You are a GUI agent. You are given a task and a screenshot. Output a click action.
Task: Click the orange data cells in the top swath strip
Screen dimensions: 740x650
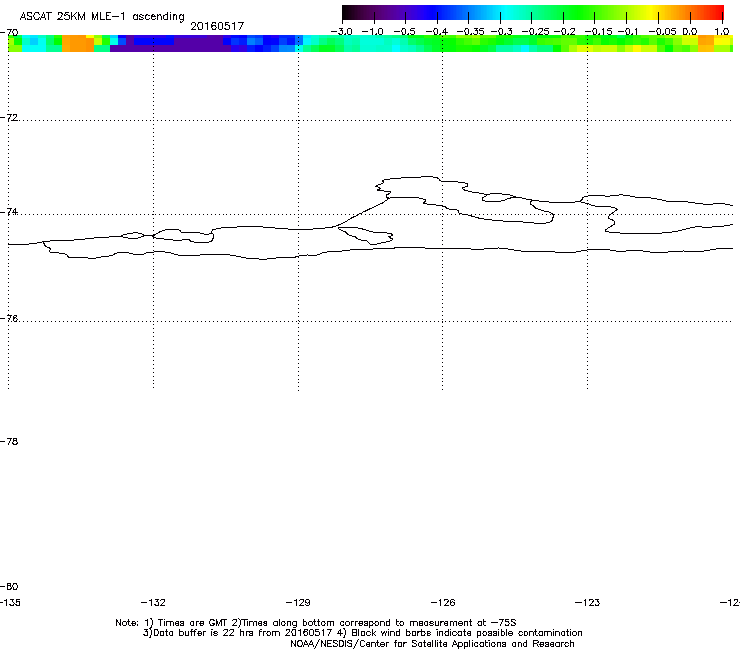click(x=78, y=43)
